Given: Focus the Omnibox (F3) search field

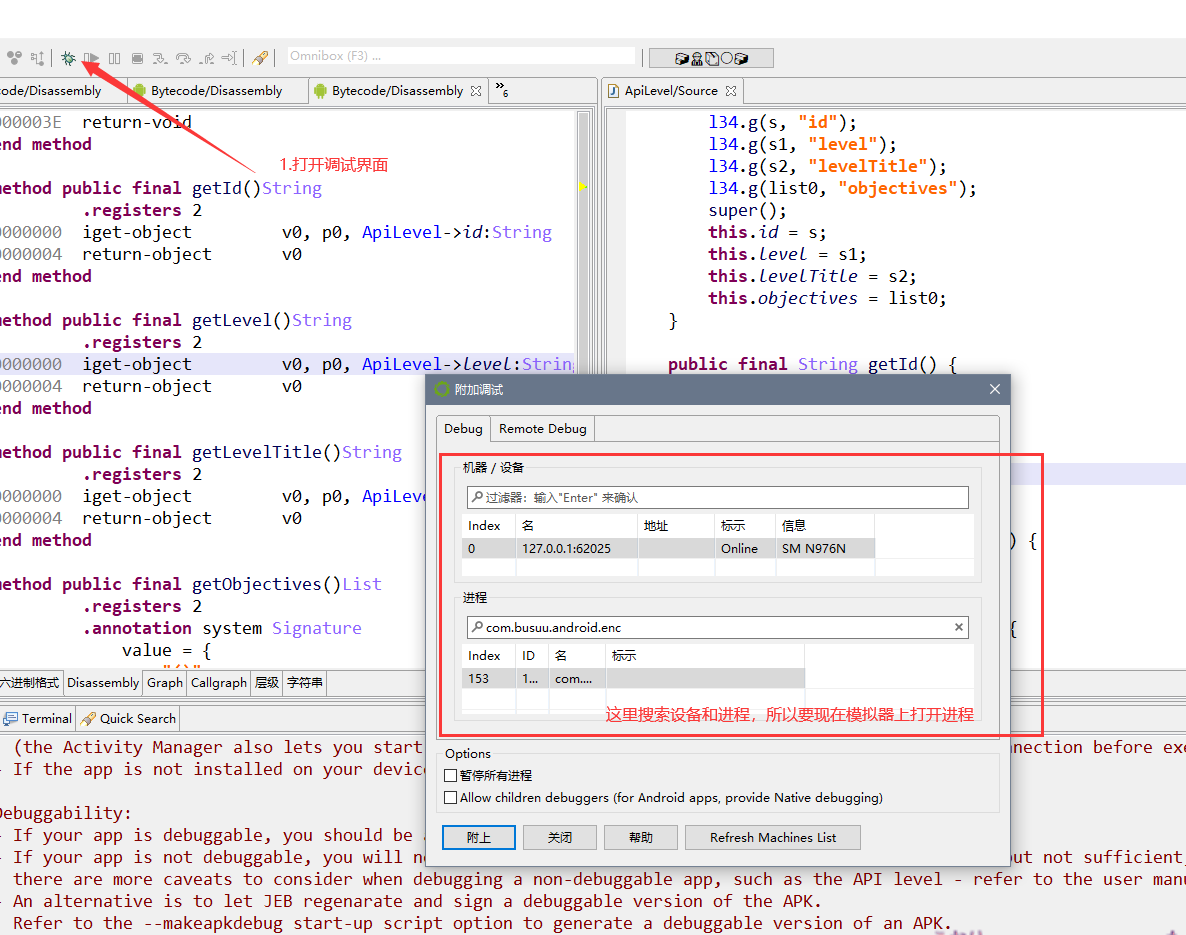Looking at the screenshot, I should point(461,56).
